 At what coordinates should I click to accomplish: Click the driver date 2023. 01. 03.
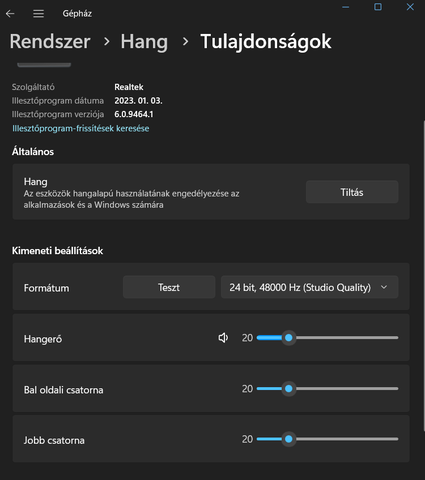tap(138, 101)
